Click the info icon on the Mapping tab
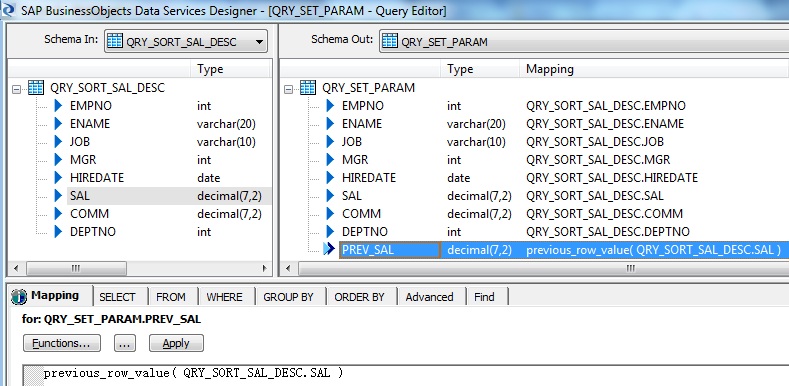 tap(19, 296)
